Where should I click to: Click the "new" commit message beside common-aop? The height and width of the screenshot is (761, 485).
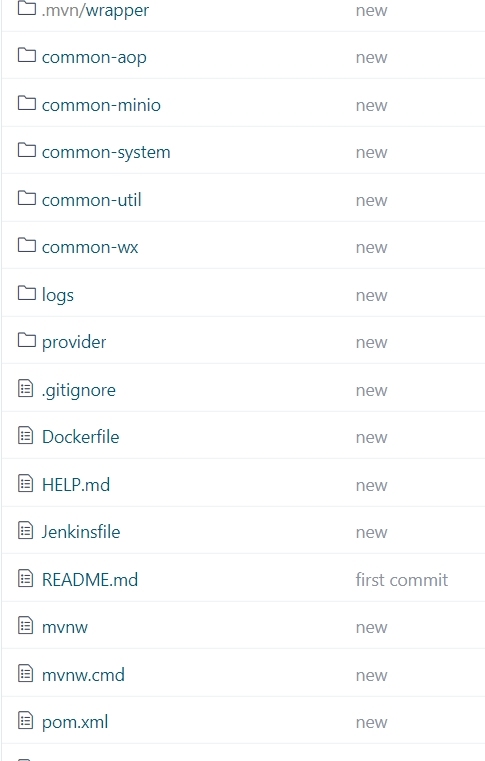[371, 58]
